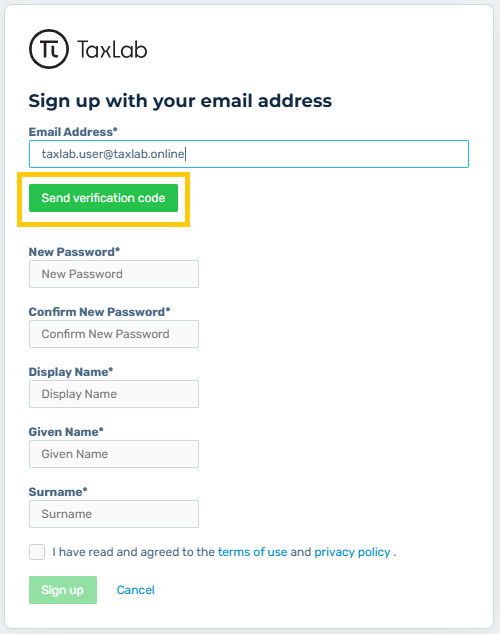The image size is (500, 634).
Task: Click the New Password label
Action: tap(74, 252)
